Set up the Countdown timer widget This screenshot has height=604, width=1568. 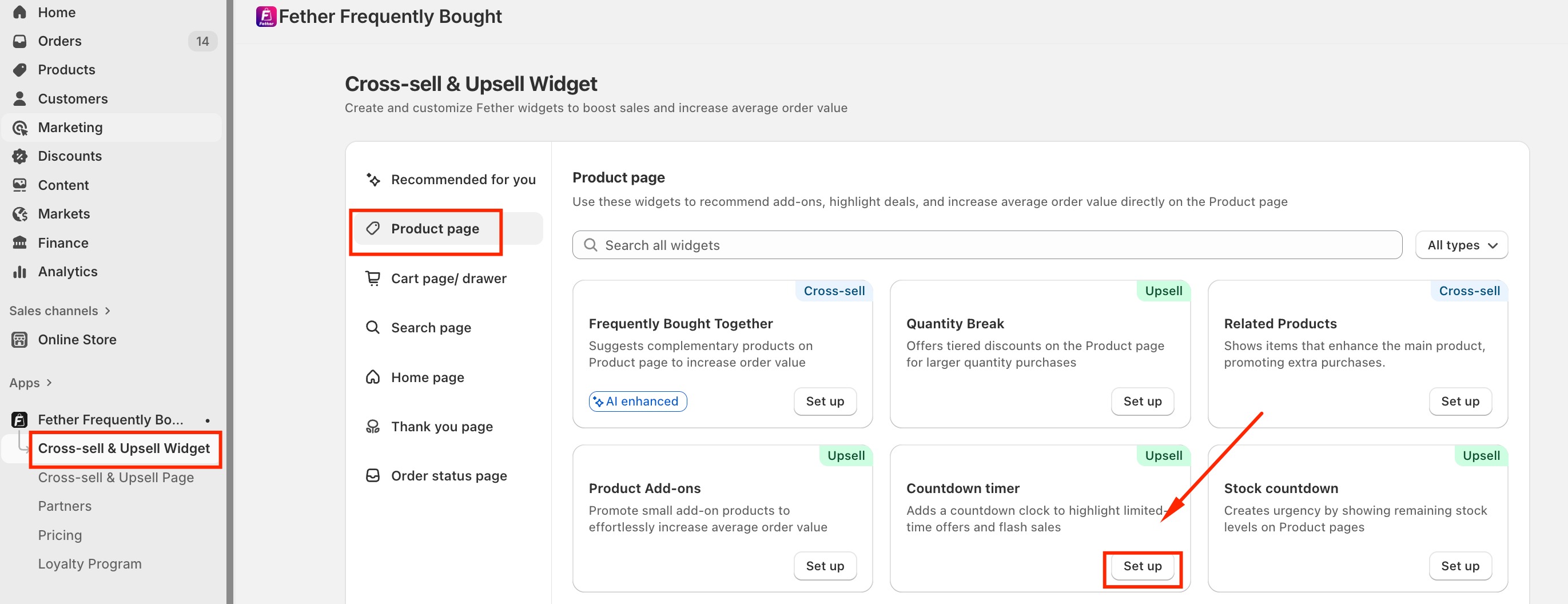[x=1143, y=566]
